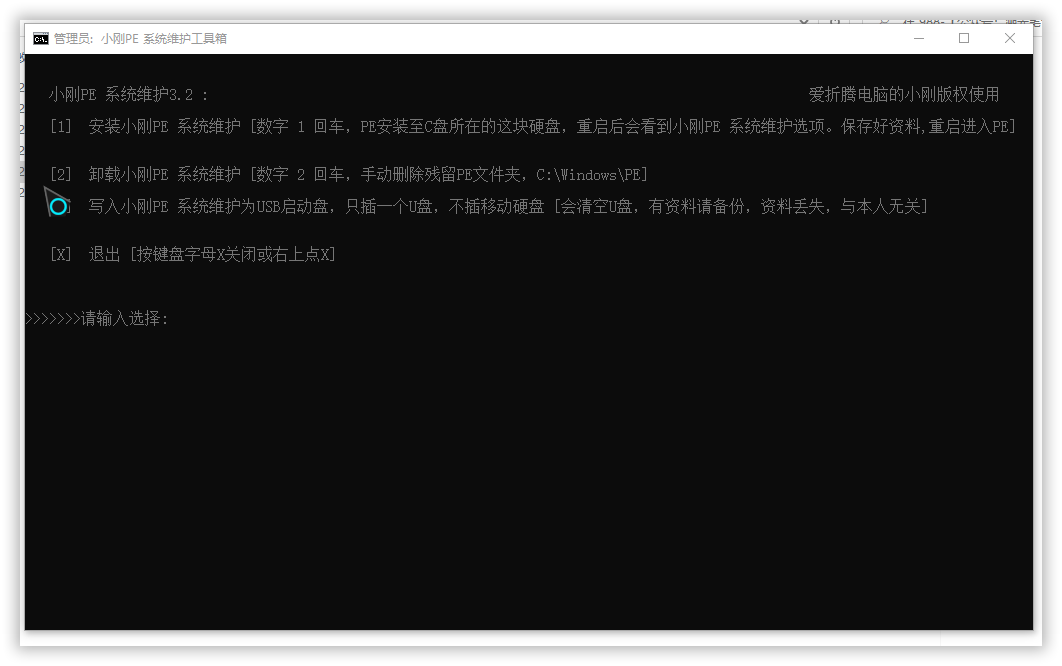The height and width of the screenshot is (666, 1062).
Task: Click the 安装小刚PE 系统维护 option text
Action: pyautogui.click(x=165, y=127)
